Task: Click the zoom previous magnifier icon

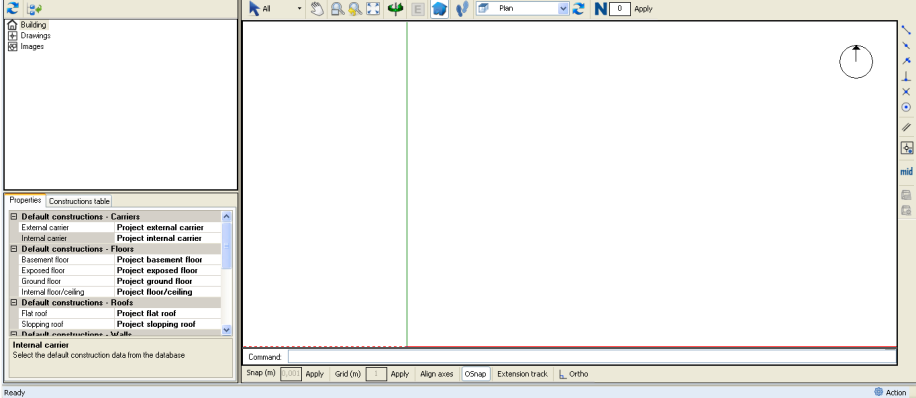Action: point(355,9)
